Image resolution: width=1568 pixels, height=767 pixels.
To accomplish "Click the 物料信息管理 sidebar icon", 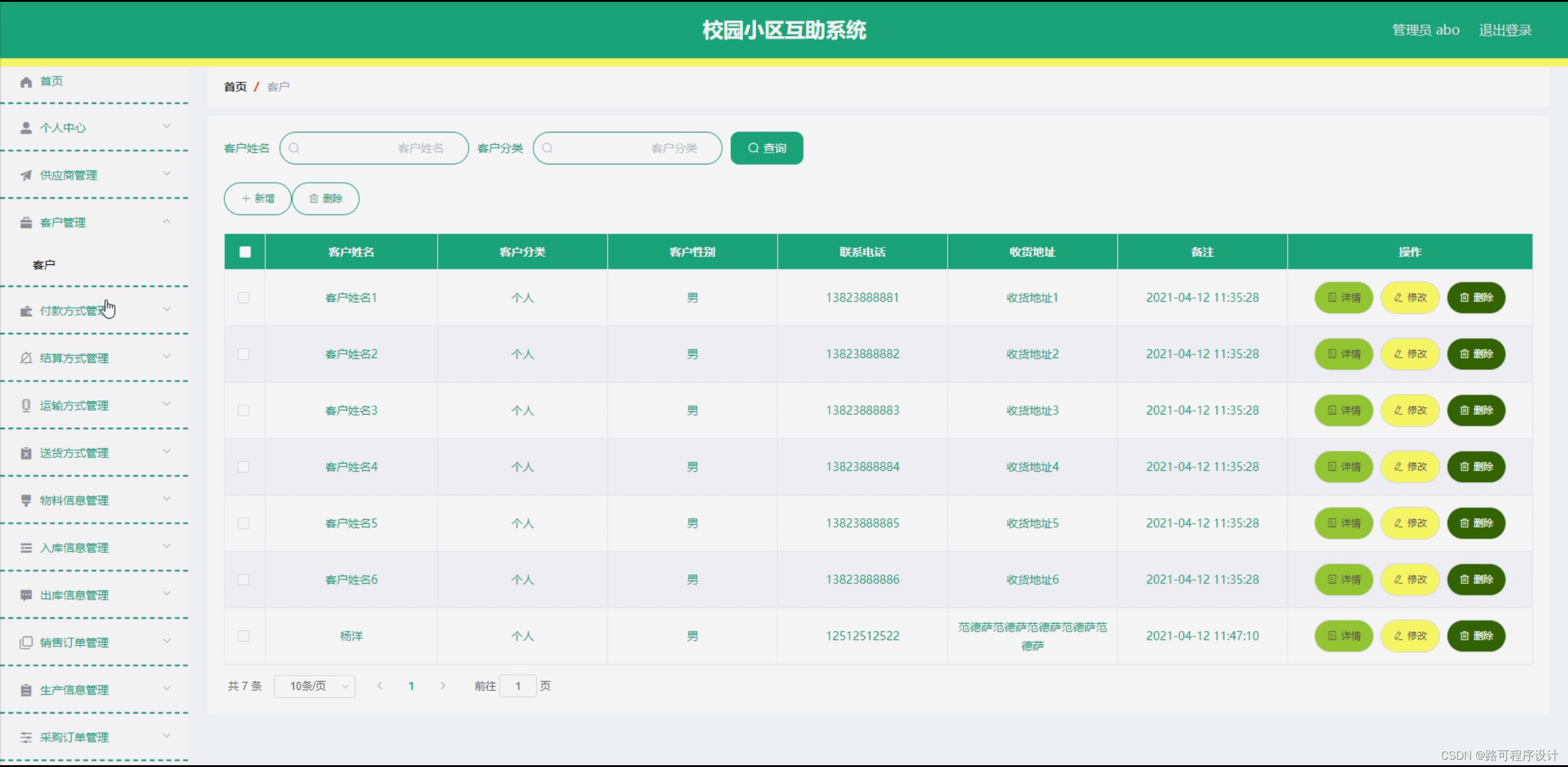I will [26, 500].
